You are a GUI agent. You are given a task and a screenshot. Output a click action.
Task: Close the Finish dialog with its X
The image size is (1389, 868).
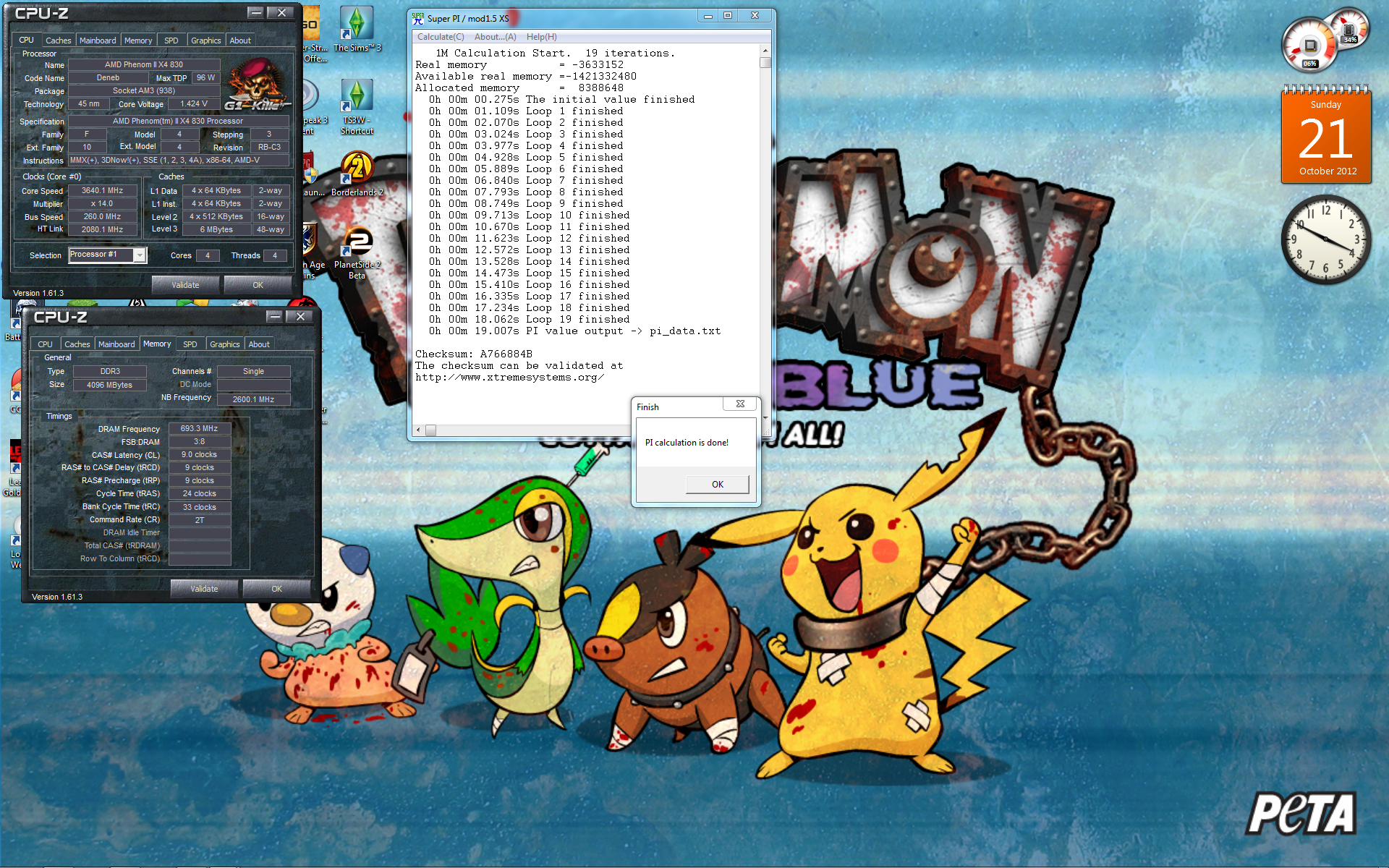click(x=740, y=404)
